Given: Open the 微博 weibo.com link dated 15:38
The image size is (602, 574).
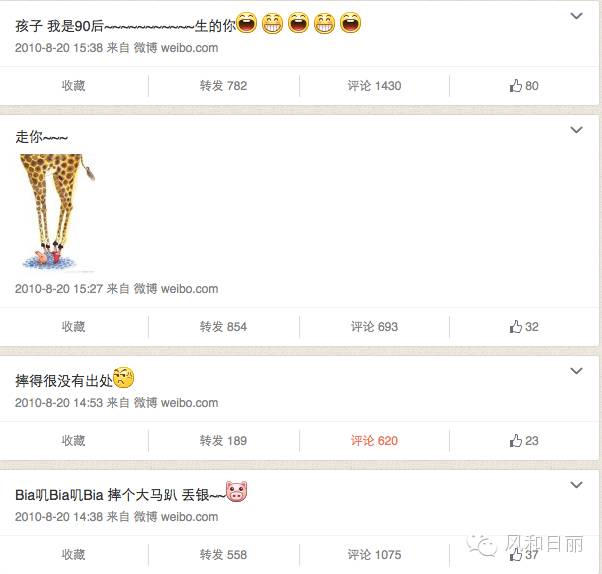Looking at the screenshot, I should point(176,48).
